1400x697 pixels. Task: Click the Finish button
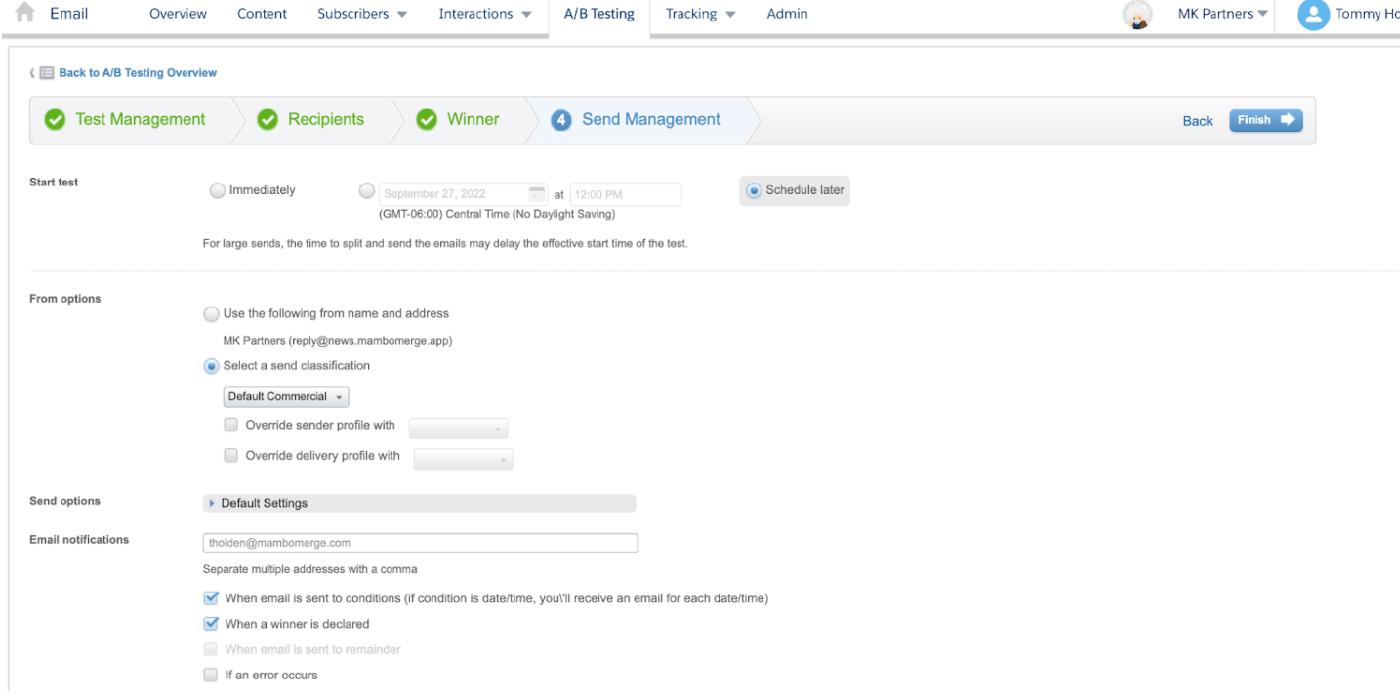[x=1265, y=120]
